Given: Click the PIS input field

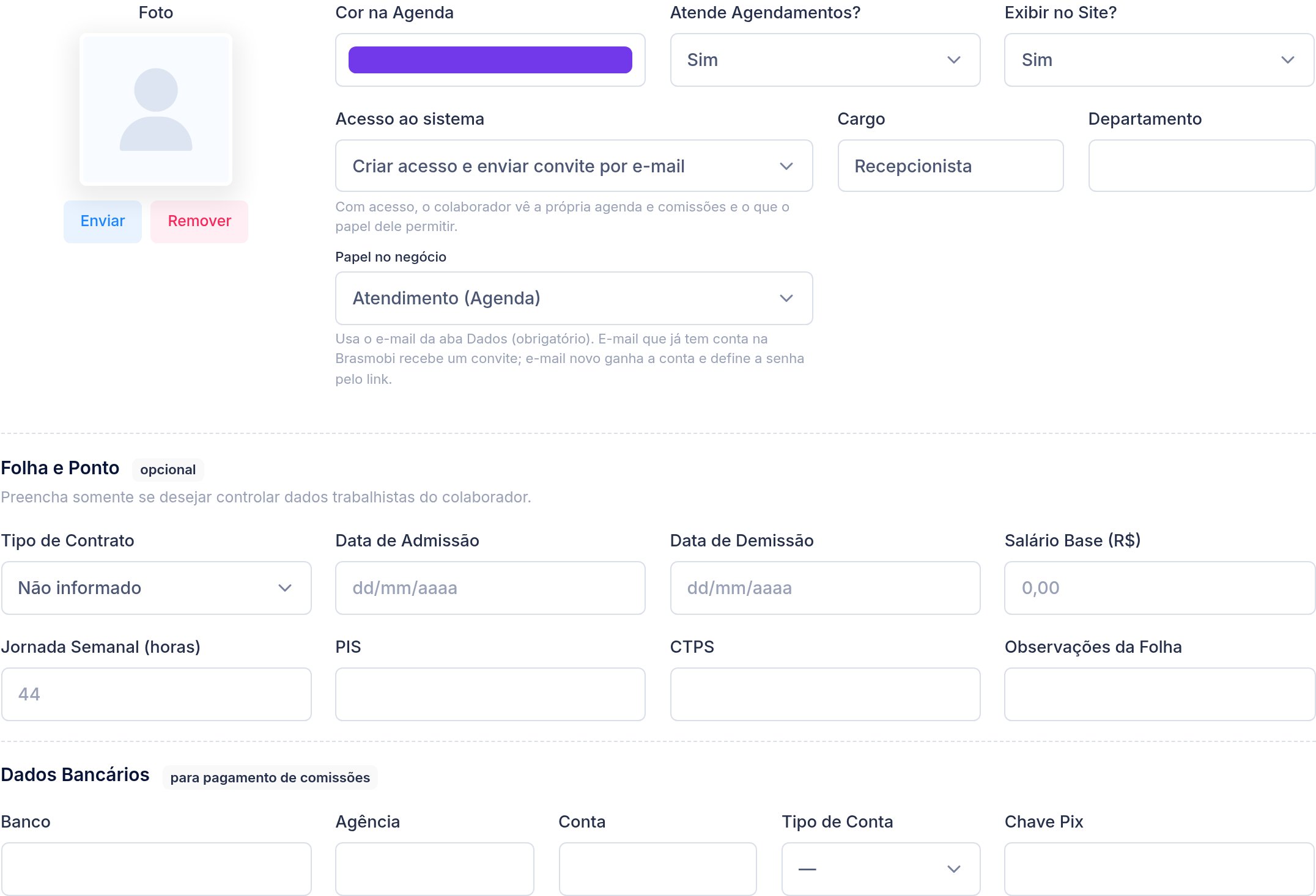Looking at the screenshot, I should coord(490,694).
